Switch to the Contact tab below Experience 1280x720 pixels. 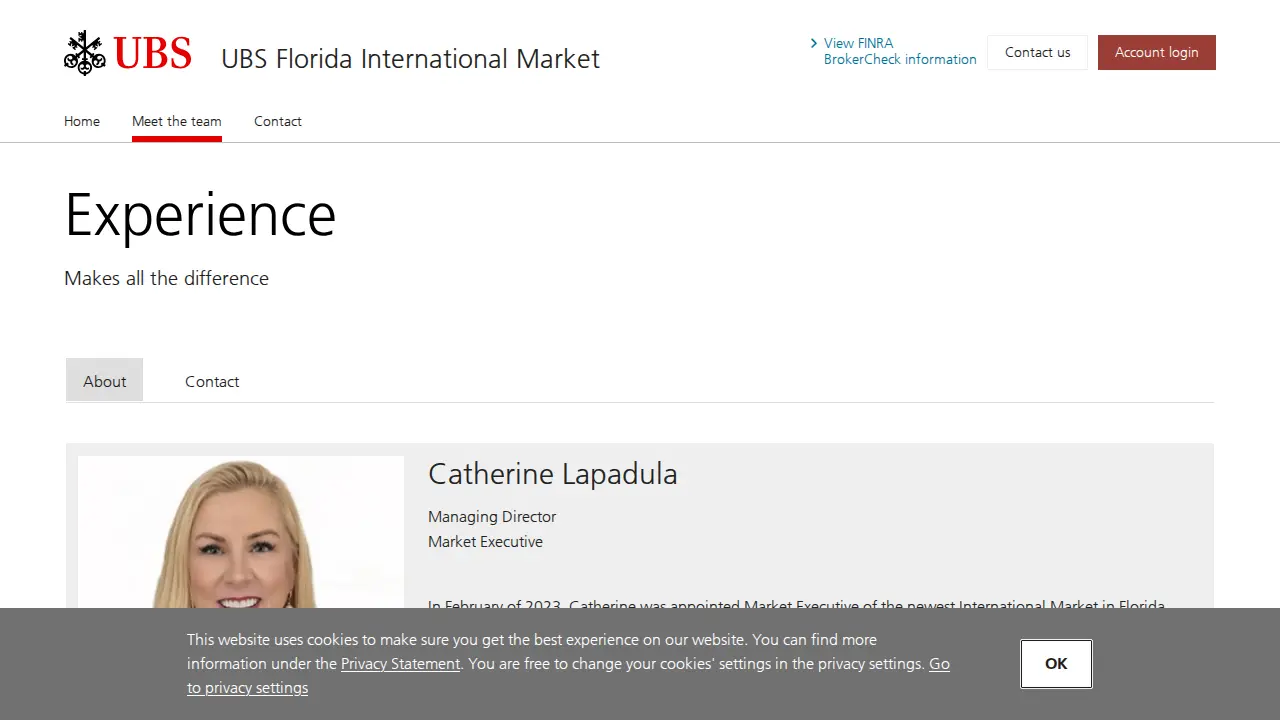(212, 381)
